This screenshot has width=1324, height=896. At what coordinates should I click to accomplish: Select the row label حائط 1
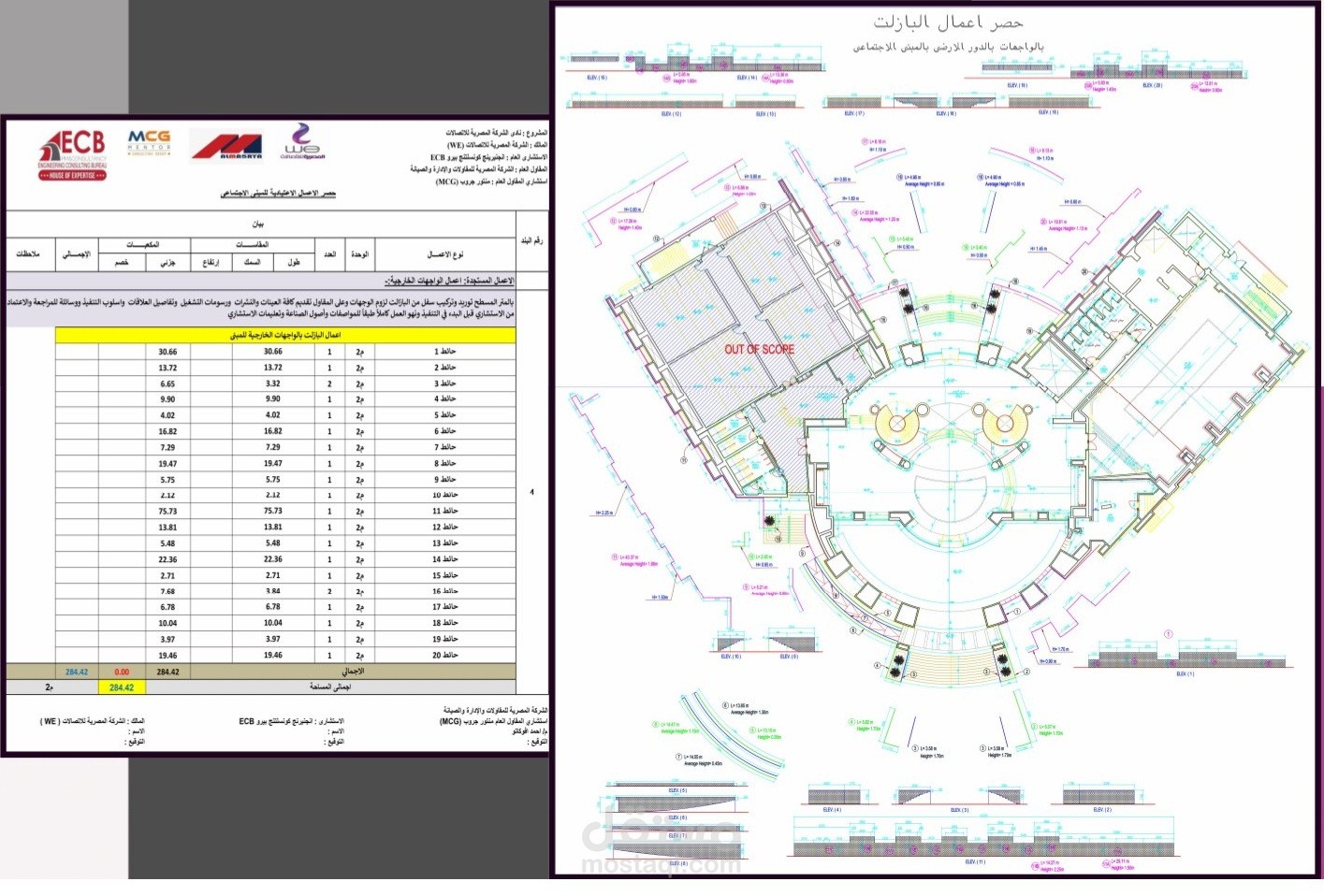click(x=444, y=352)
